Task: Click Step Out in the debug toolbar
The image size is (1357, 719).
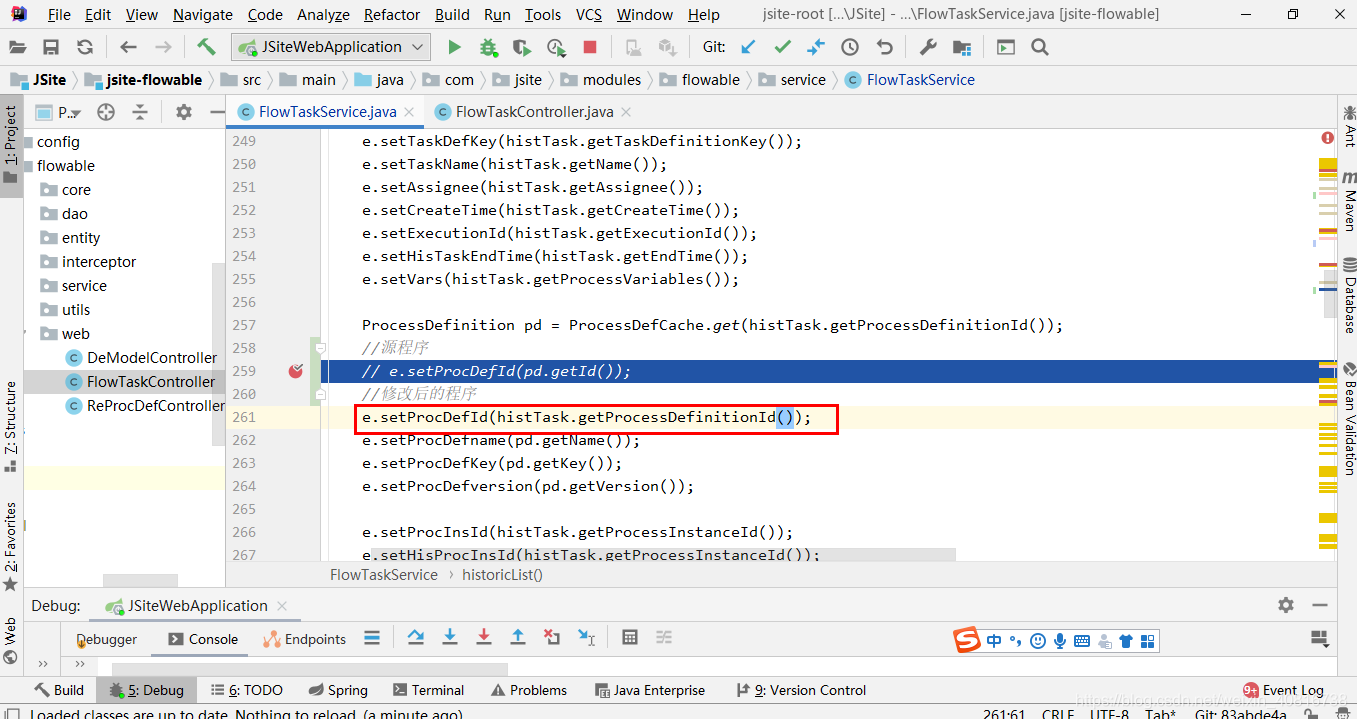Action: (x=518, y=637)
